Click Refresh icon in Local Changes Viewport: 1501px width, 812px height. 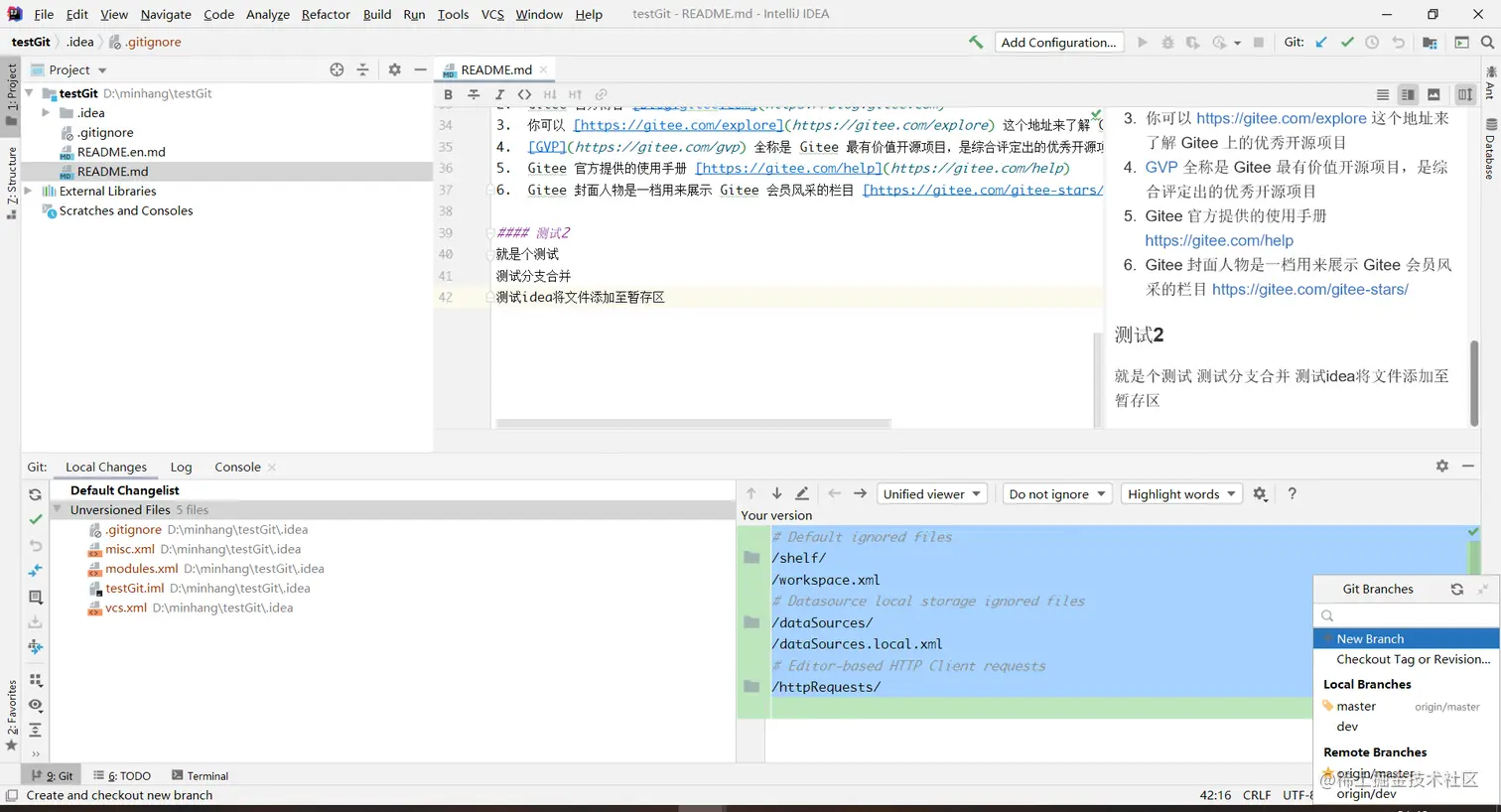click(x=35, y=494)
